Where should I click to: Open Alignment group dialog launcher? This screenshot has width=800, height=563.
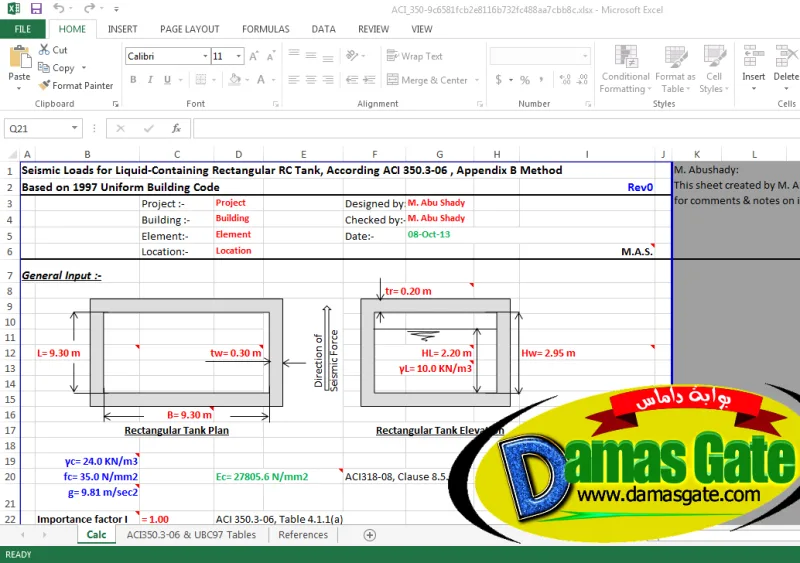pos(480,104)
